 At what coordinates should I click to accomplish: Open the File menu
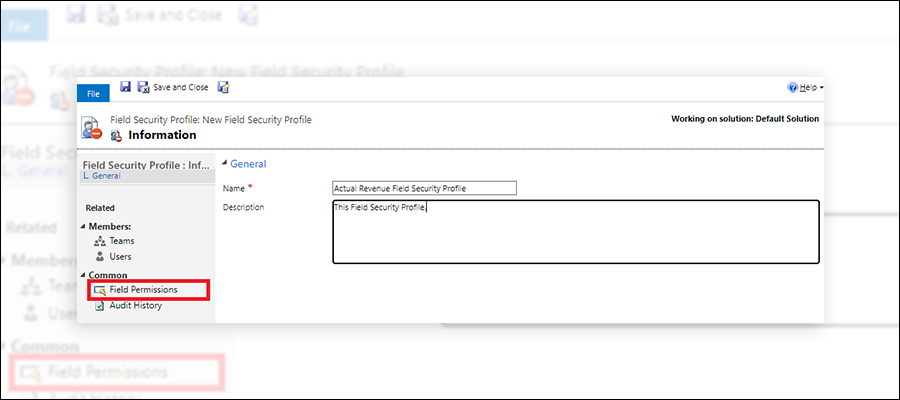93,94
